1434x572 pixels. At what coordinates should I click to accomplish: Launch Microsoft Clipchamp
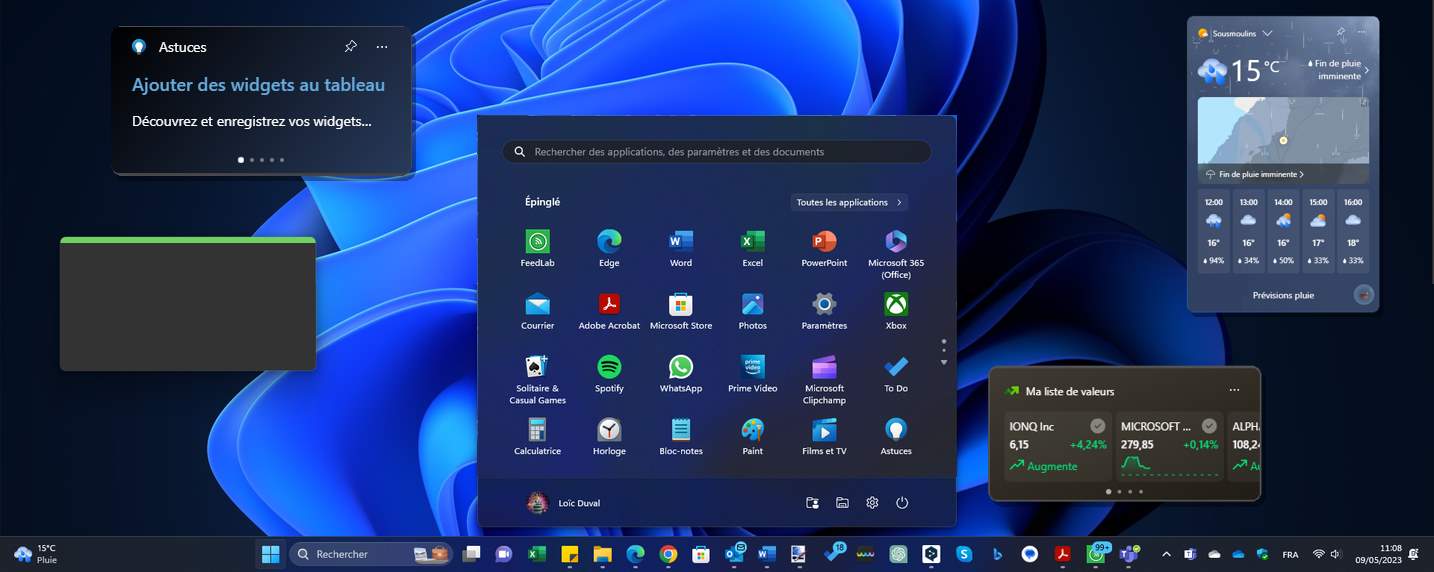coord(824,379)
